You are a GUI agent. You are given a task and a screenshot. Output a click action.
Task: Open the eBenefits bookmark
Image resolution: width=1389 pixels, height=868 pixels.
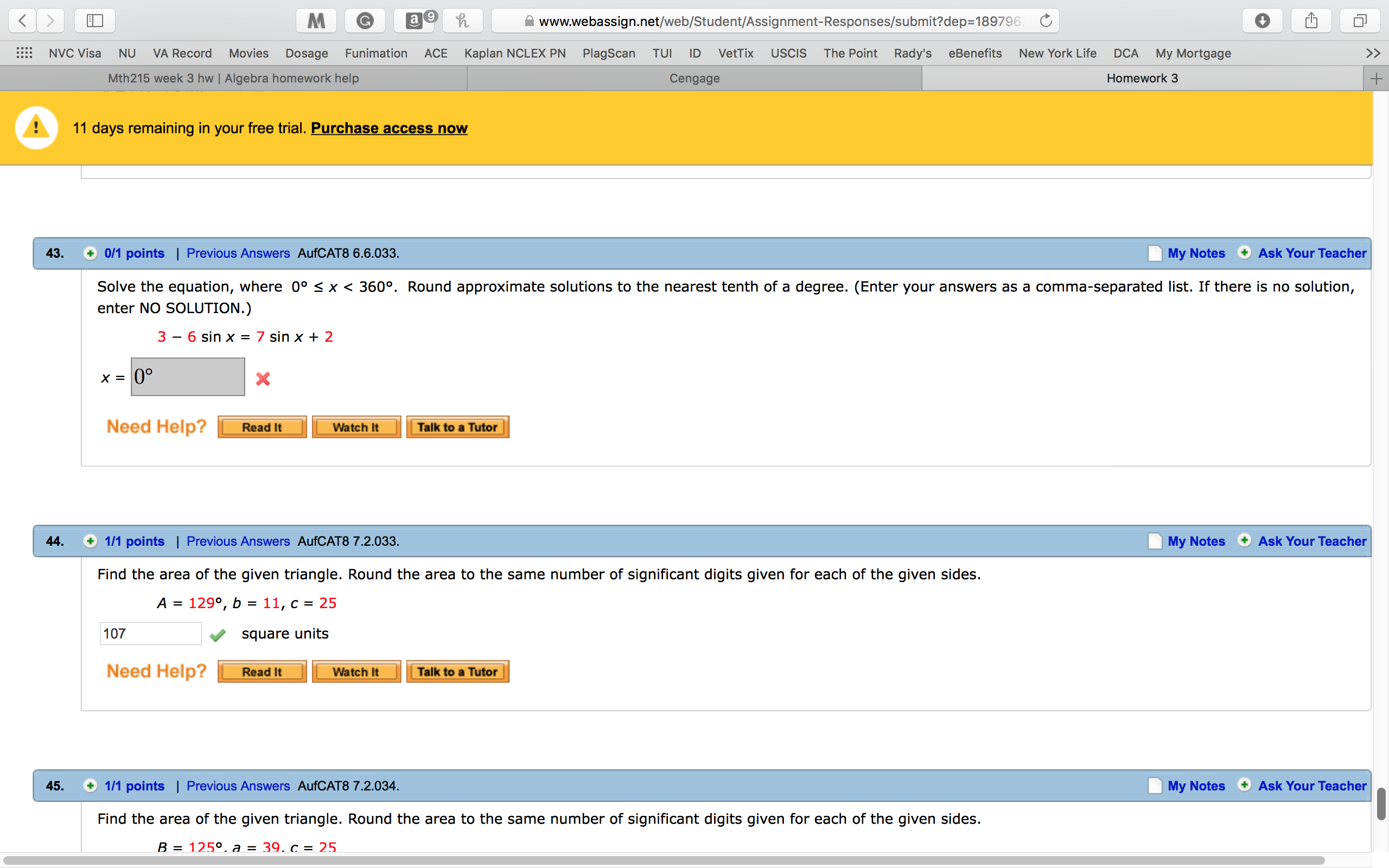click(974, 53)
